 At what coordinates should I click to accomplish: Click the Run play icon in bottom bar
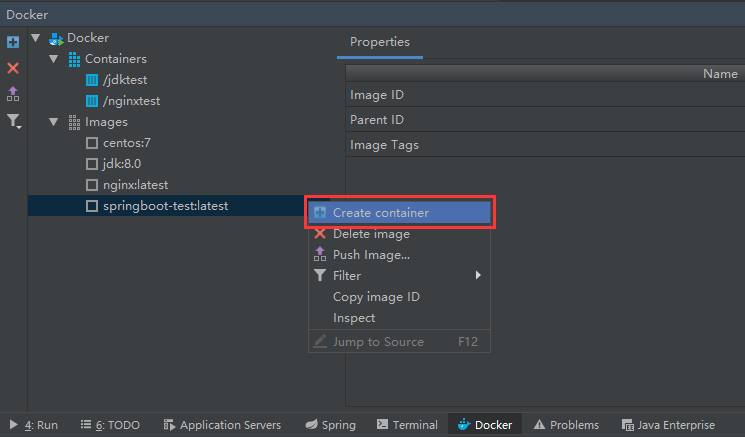tap(14, 425)
